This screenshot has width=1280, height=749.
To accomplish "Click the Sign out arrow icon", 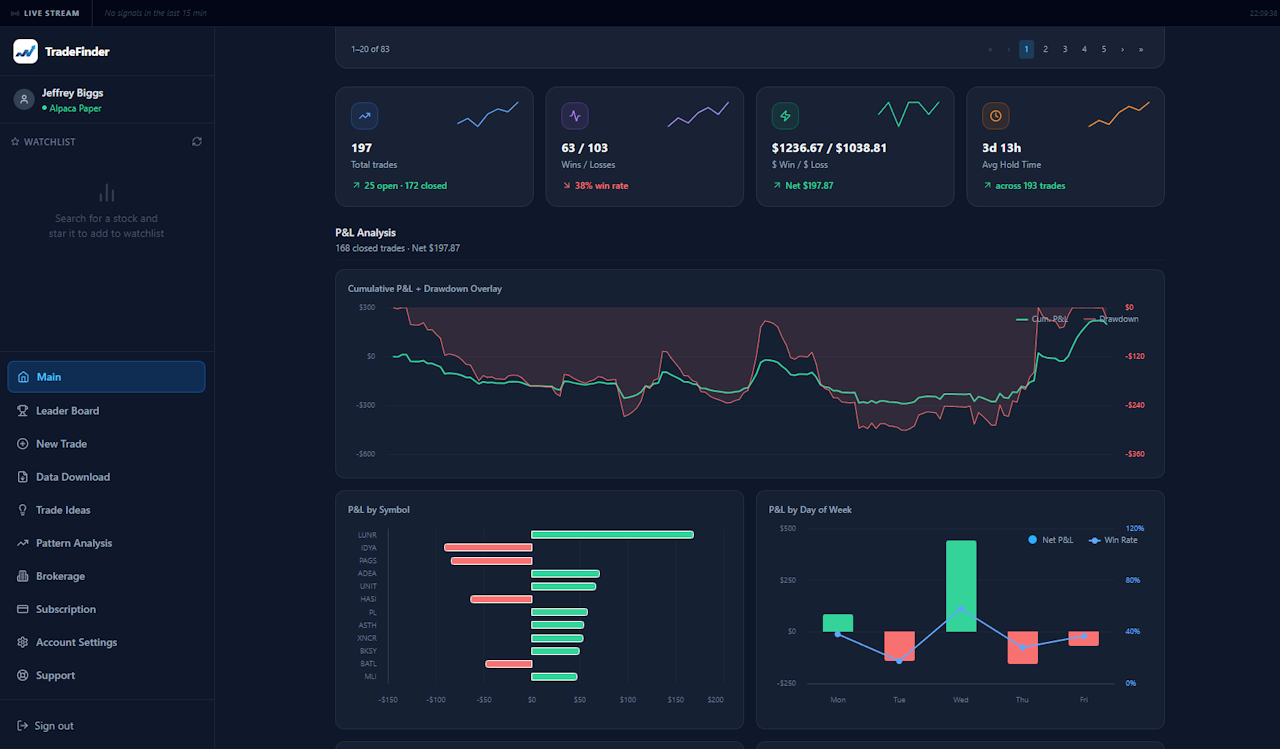I will [x=23, y=726].
